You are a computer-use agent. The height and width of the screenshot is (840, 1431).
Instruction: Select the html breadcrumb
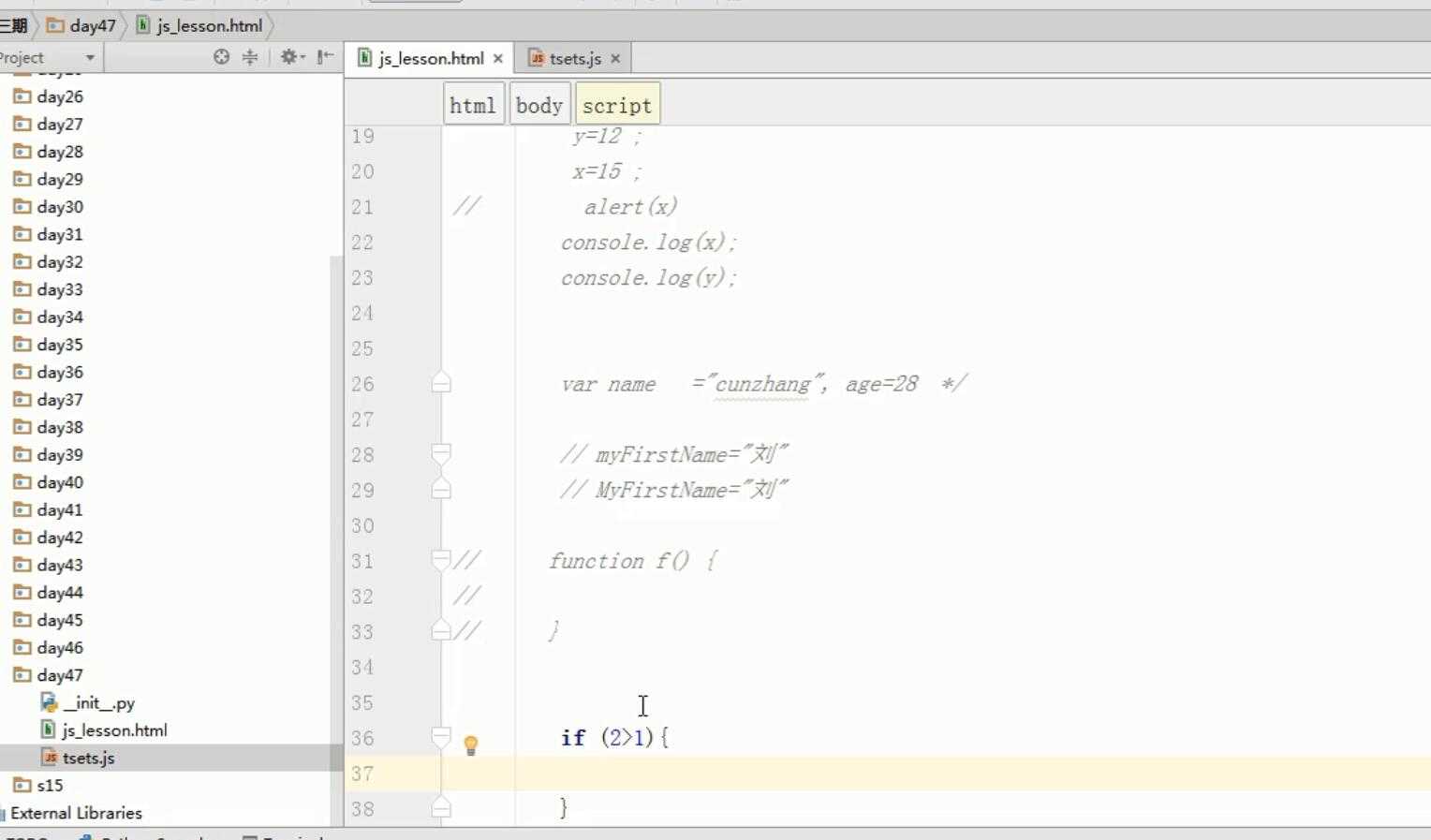click(x=473, y=105)
